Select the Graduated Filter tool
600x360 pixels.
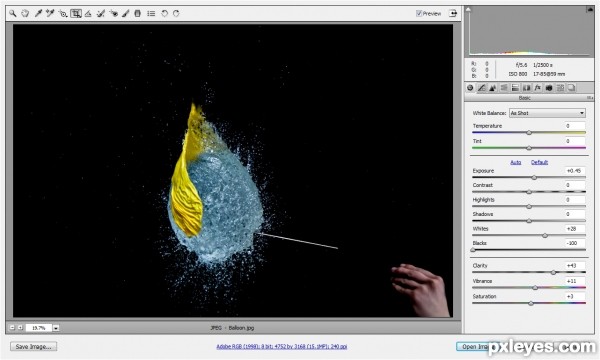tap(138, 13)
